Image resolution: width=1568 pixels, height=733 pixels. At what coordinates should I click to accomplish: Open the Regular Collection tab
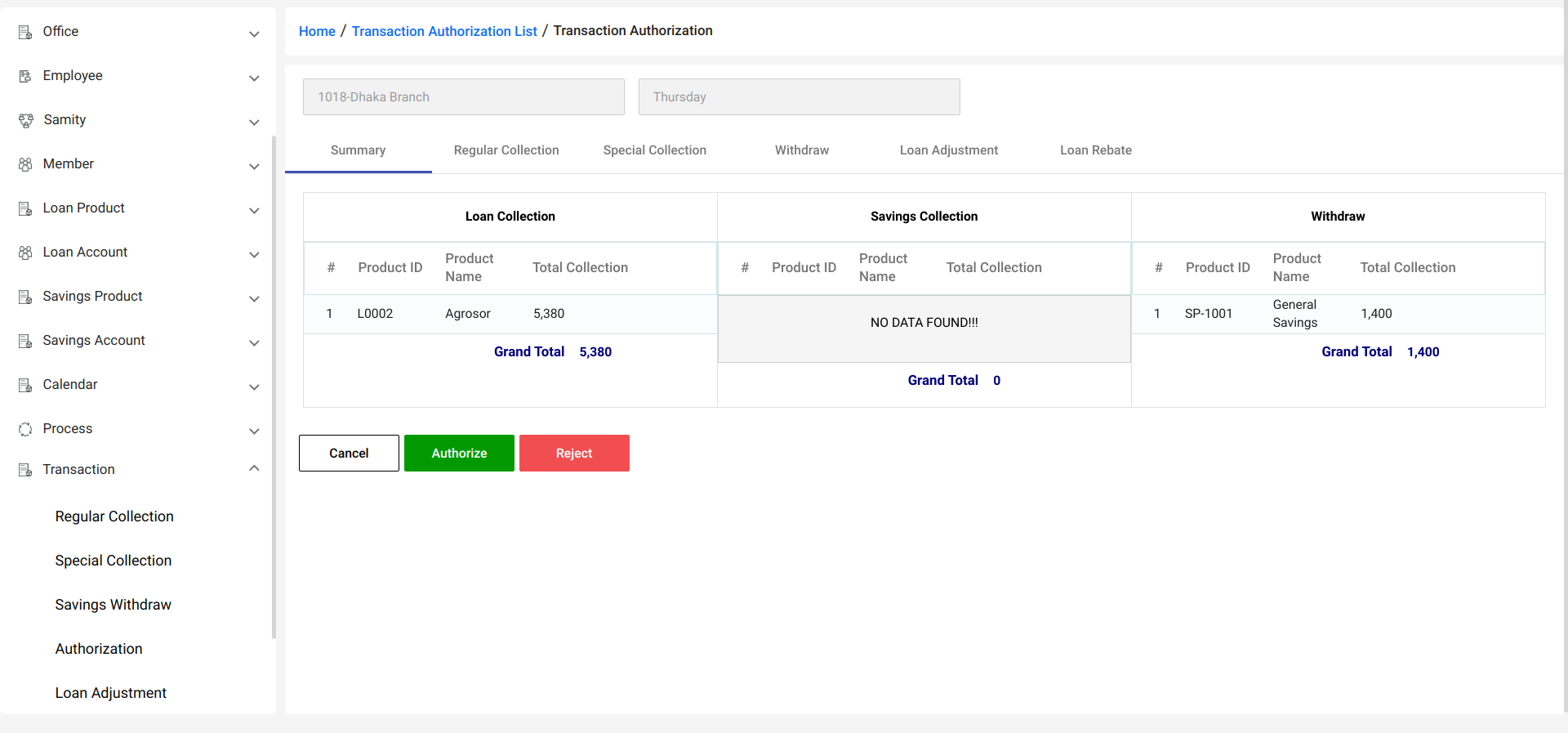coord(506,150)
